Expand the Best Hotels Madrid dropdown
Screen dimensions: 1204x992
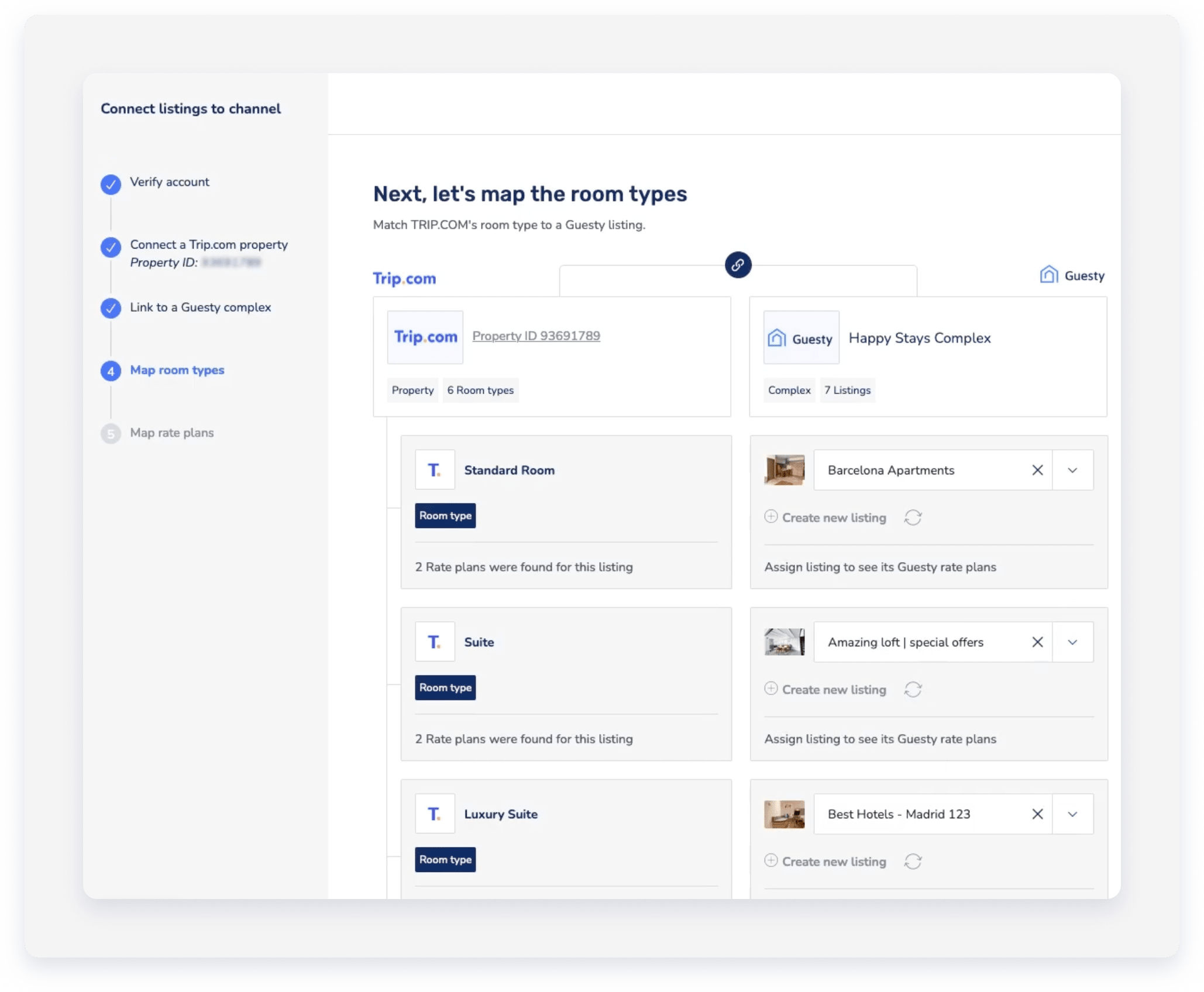(x=1072, y=814)
